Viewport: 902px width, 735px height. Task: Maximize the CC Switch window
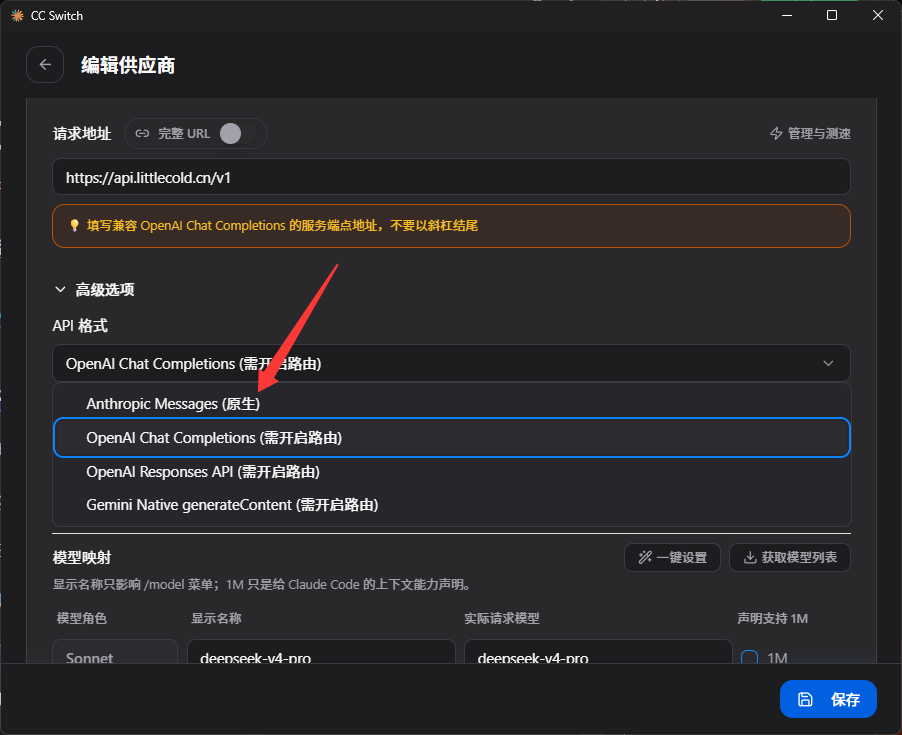(x=832, y=16)
